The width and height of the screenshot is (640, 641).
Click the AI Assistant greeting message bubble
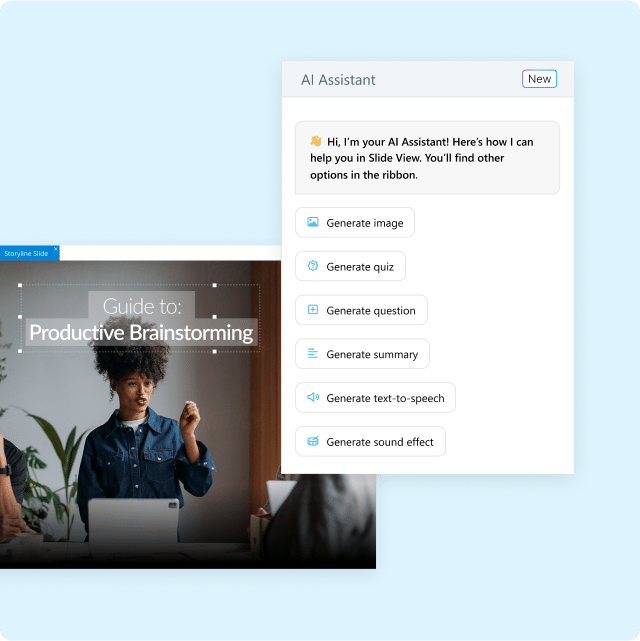coord(427,158)
